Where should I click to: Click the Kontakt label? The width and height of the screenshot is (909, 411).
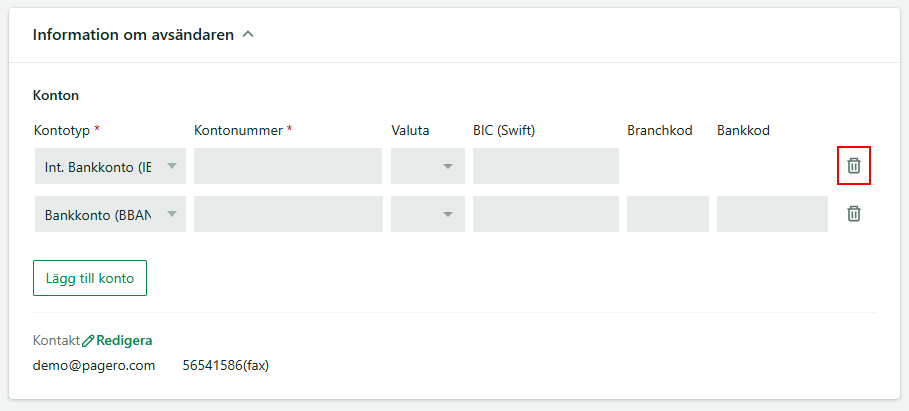(x=56, y=341)
